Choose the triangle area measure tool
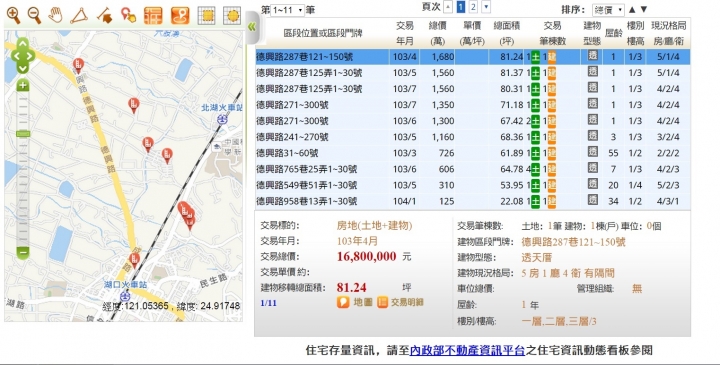 (x=79, y=16)
